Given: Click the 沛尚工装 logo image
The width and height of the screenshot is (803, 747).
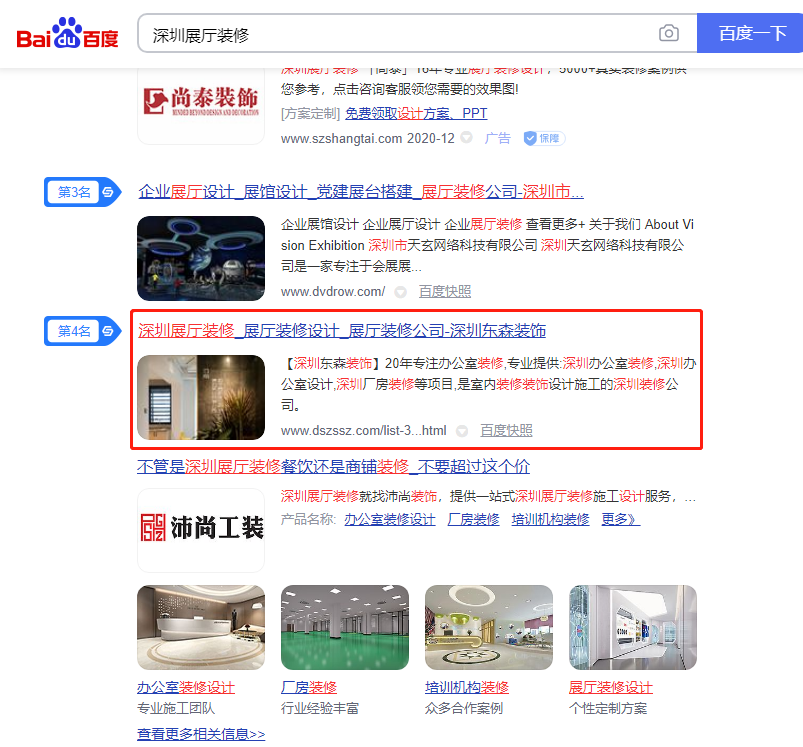Looking at the screenshot, I should pyautogui.click(x=201, y=530).
